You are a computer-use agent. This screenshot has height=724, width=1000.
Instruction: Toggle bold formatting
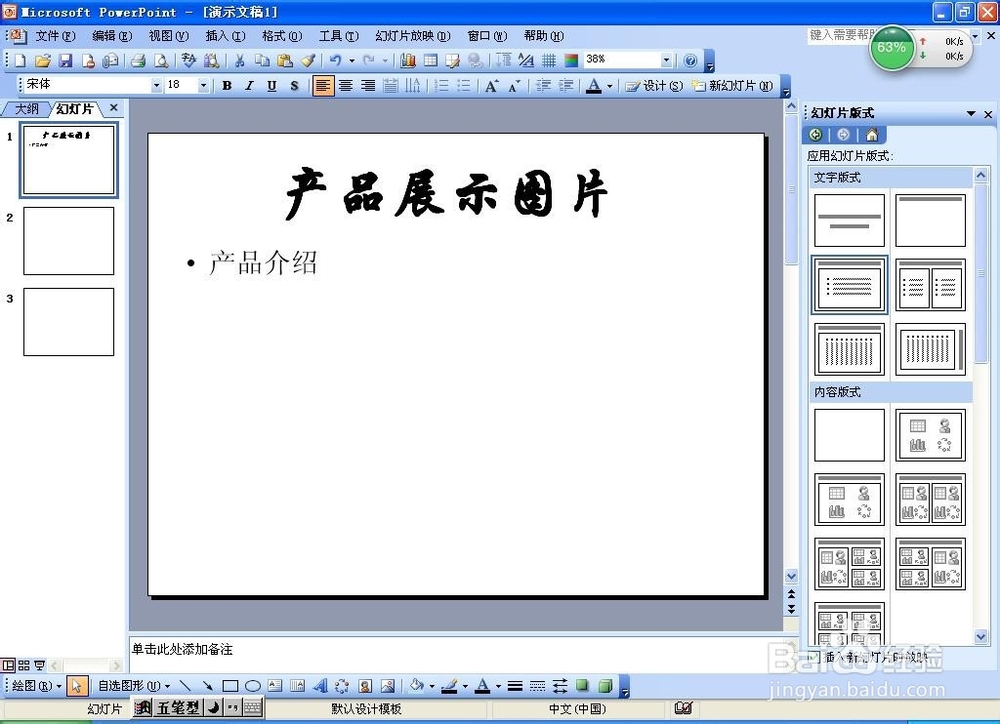(x=227, y=84)
